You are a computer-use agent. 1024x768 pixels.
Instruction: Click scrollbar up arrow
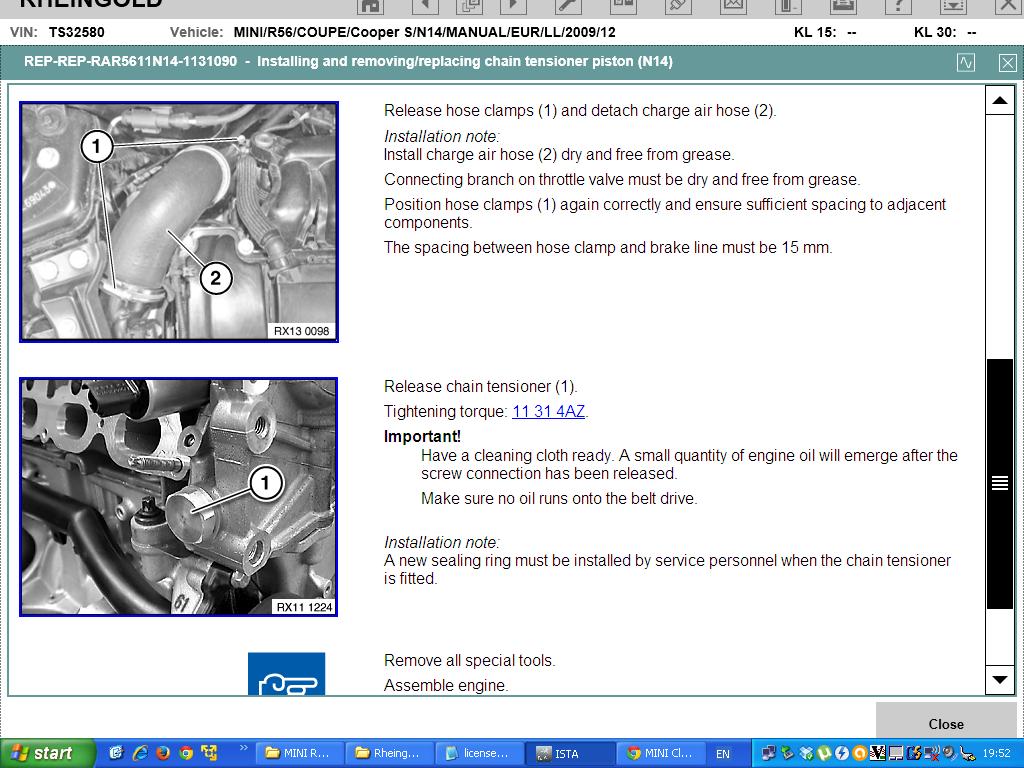click(x=999, y=100)
